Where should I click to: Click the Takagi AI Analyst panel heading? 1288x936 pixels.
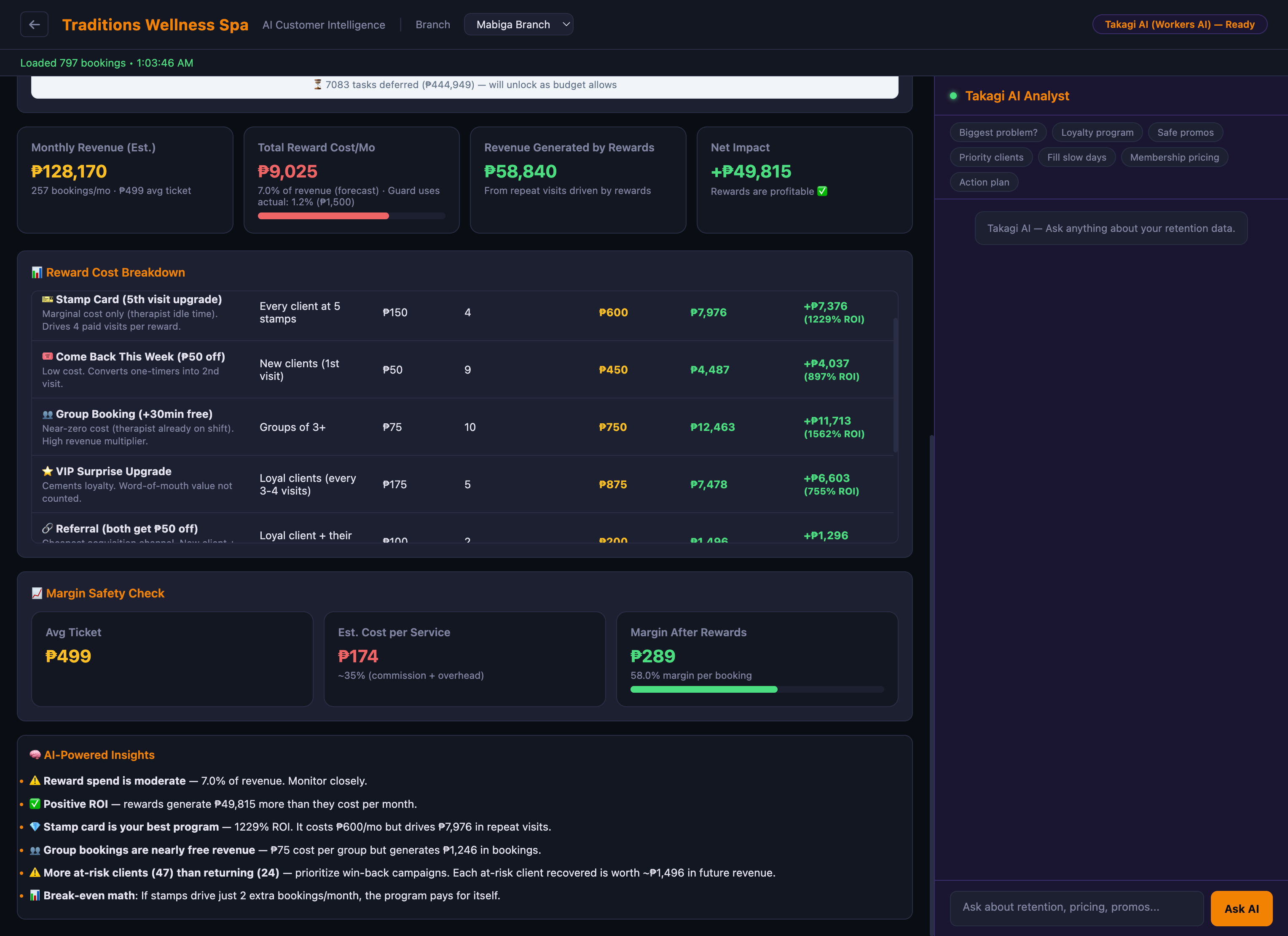click(x=1017, y=96)
